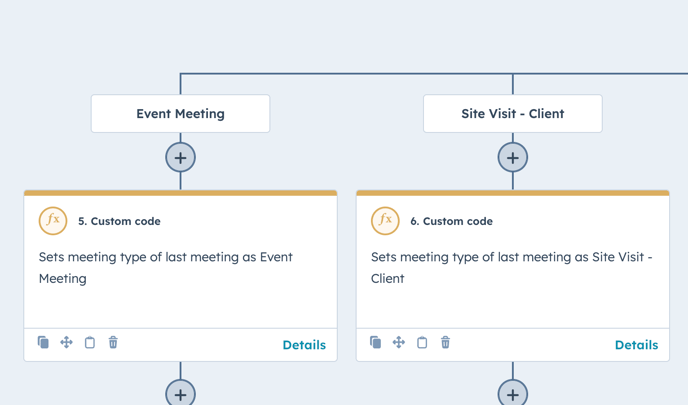Click the 6. Custom code title

(452, 221)
